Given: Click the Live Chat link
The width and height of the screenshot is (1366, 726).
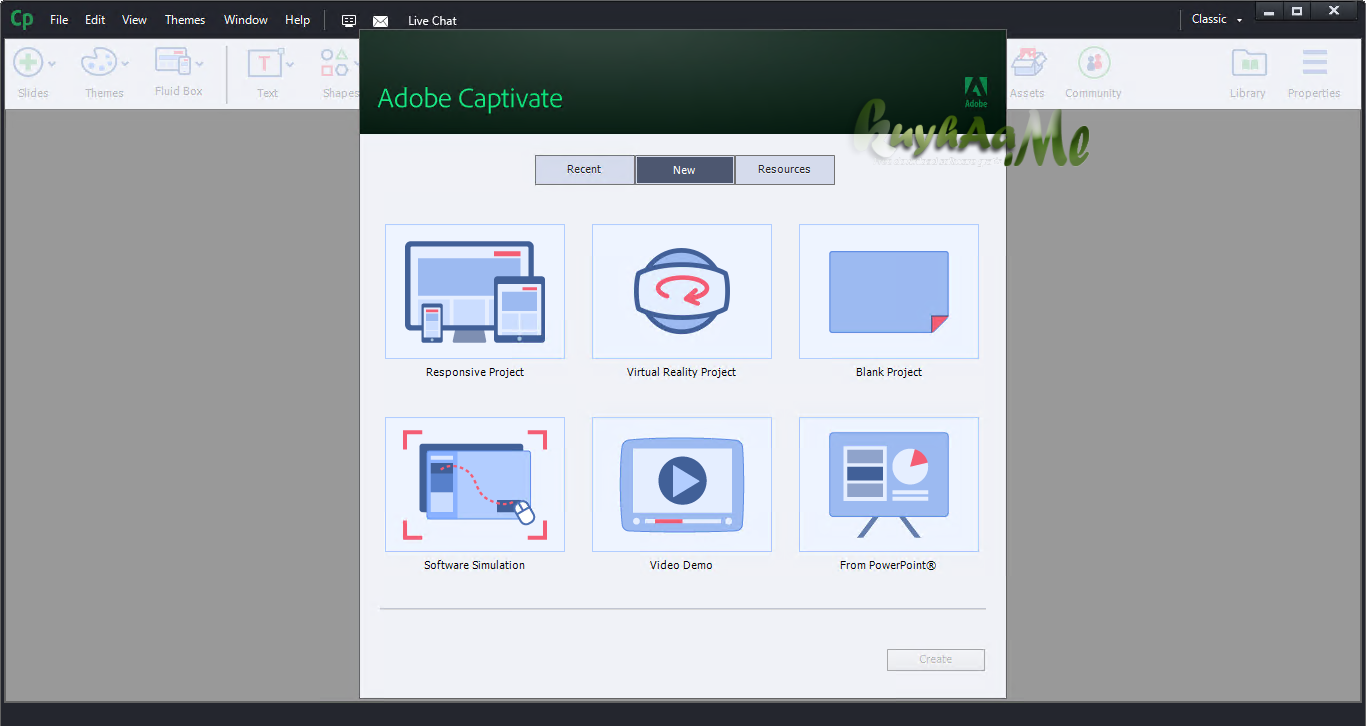Looking at the screenshot, I should point(432,21).
